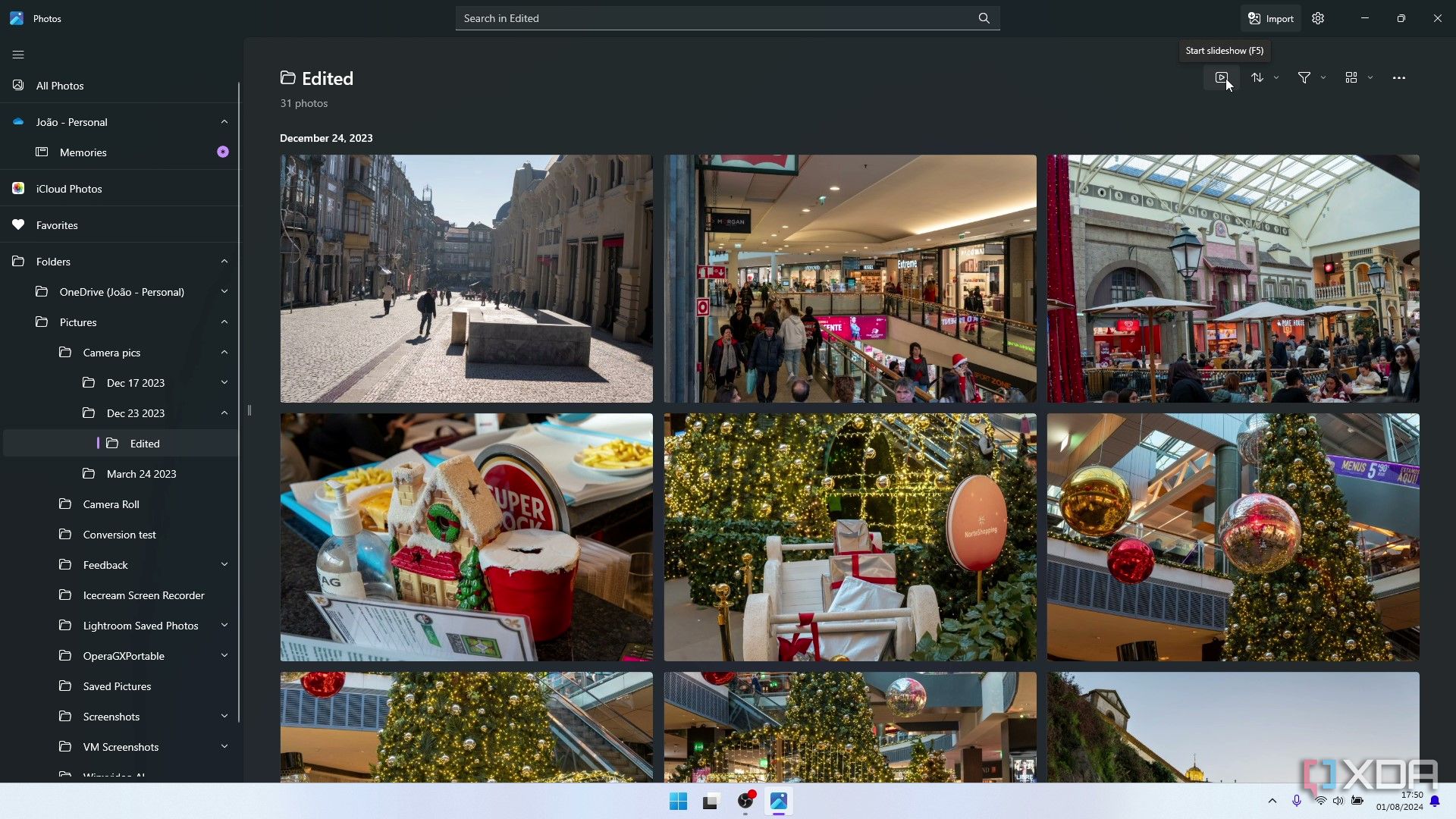This screenshot has width=1456, height=819.
Task: Select the Memories sidebar item
Action: pos(83,152)
